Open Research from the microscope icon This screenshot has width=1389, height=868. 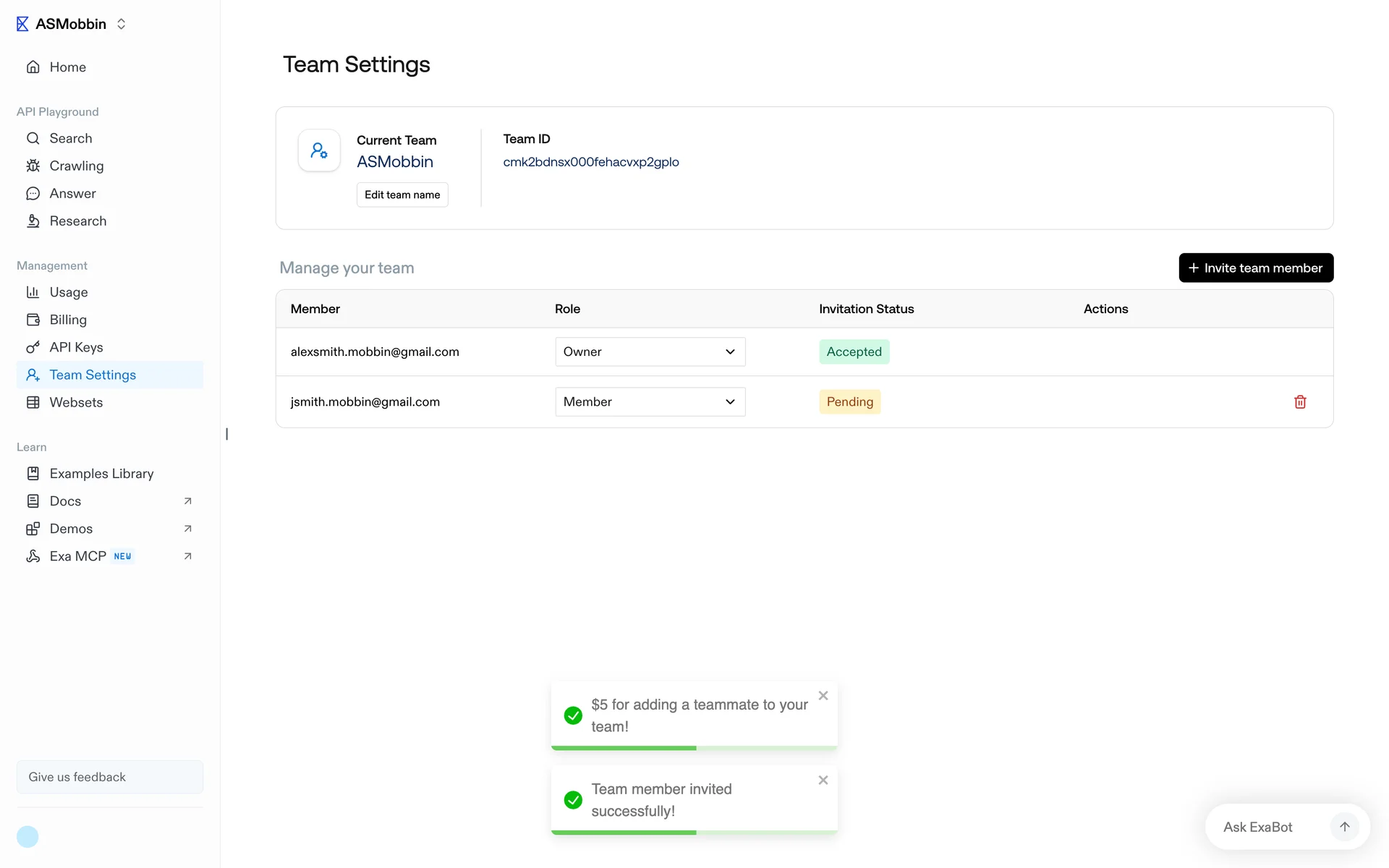pos(33,221)
